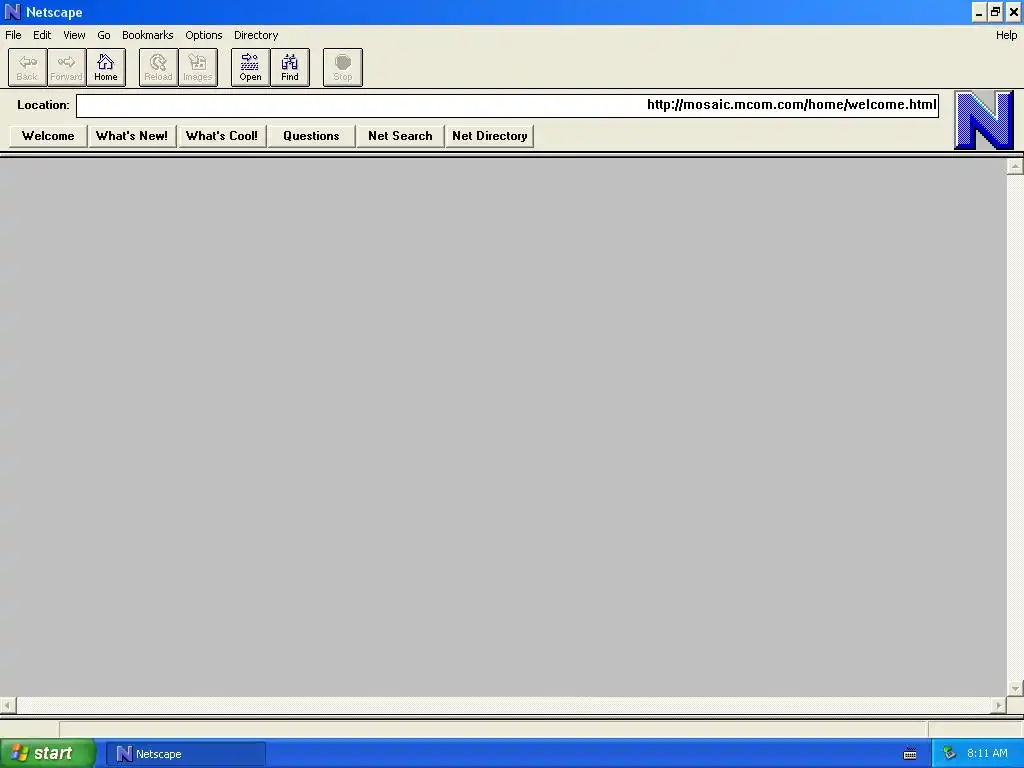Go to the Home page icon
Viewport: 1024px width, 768px height.
(x=106, y=67)
